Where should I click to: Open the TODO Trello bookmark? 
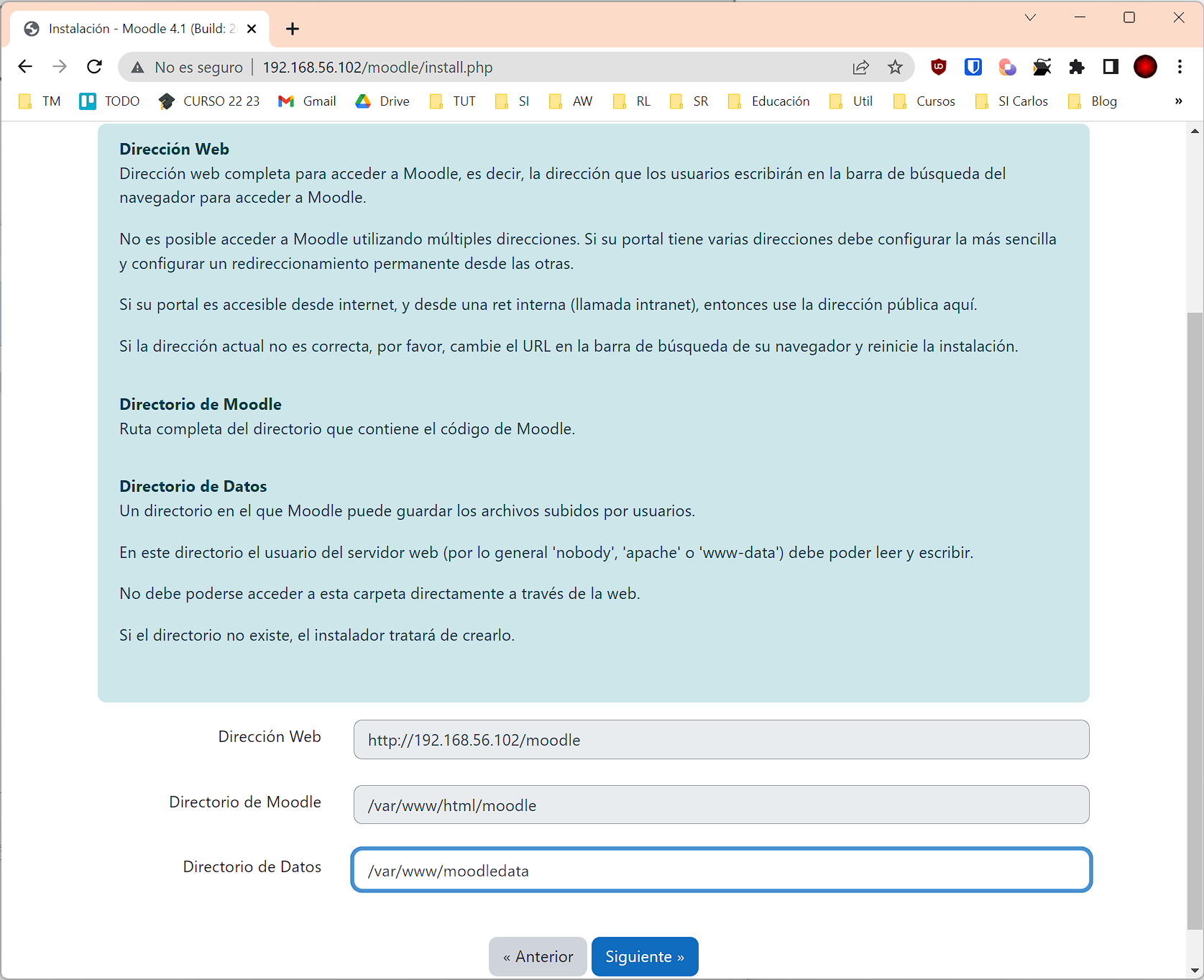point(110,101)
